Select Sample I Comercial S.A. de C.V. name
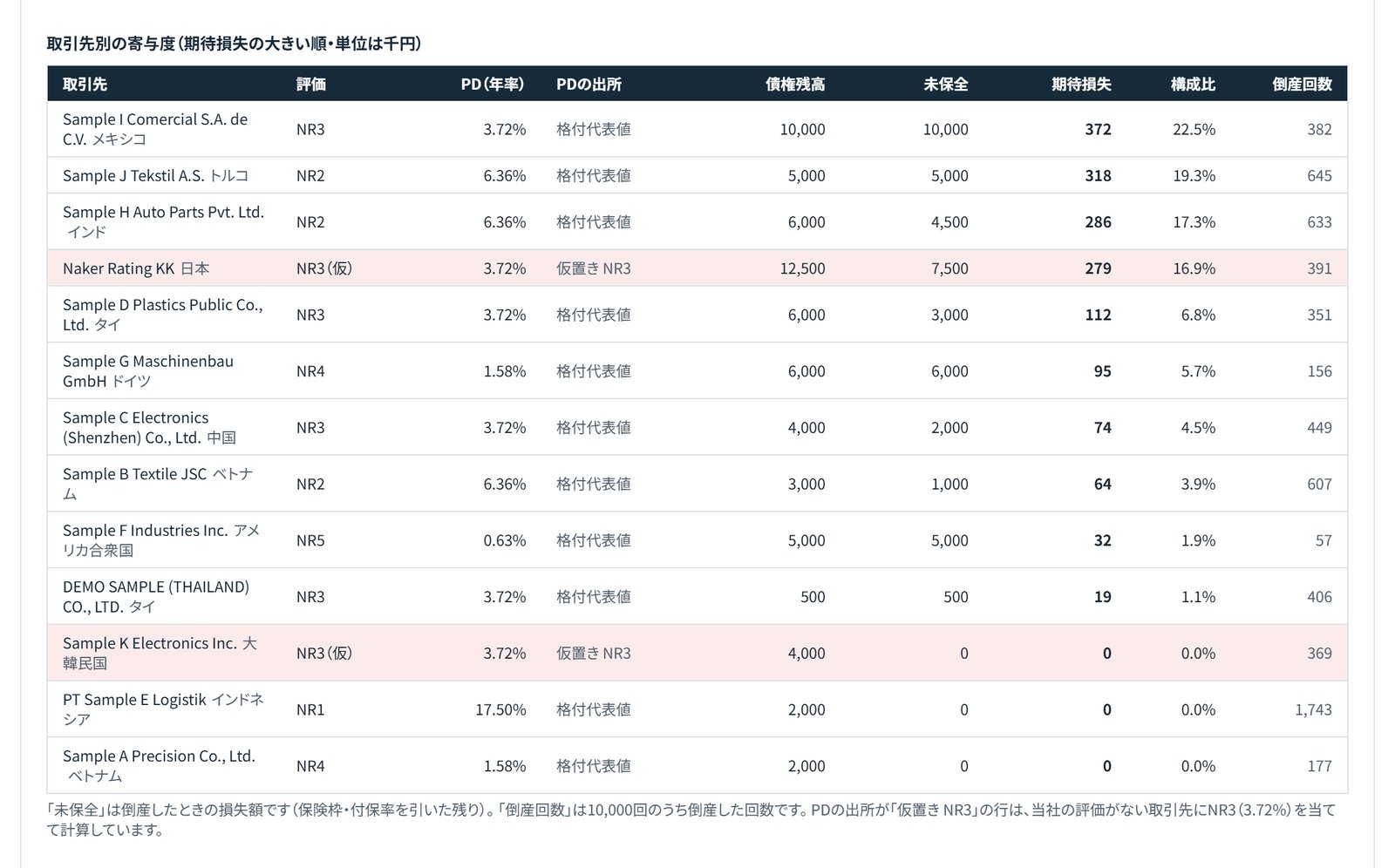 [x=155, y=129]
